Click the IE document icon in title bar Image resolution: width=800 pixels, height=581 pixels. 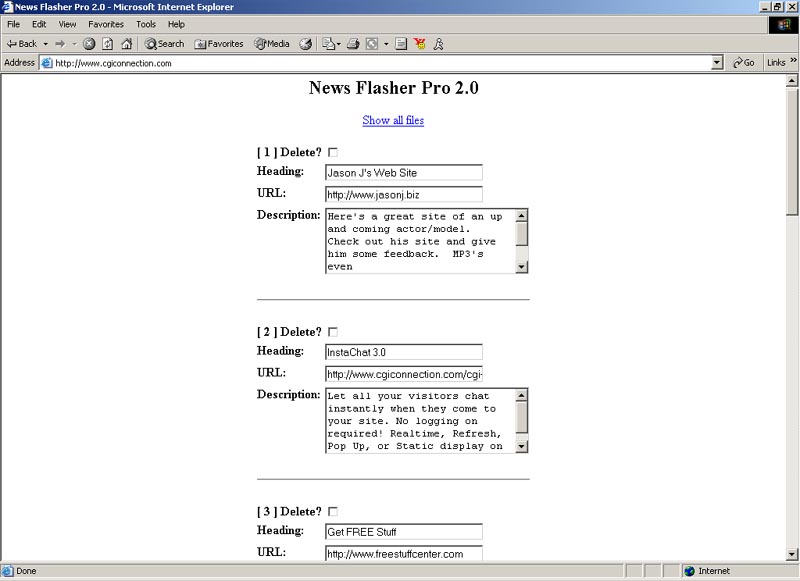(7, 7)
